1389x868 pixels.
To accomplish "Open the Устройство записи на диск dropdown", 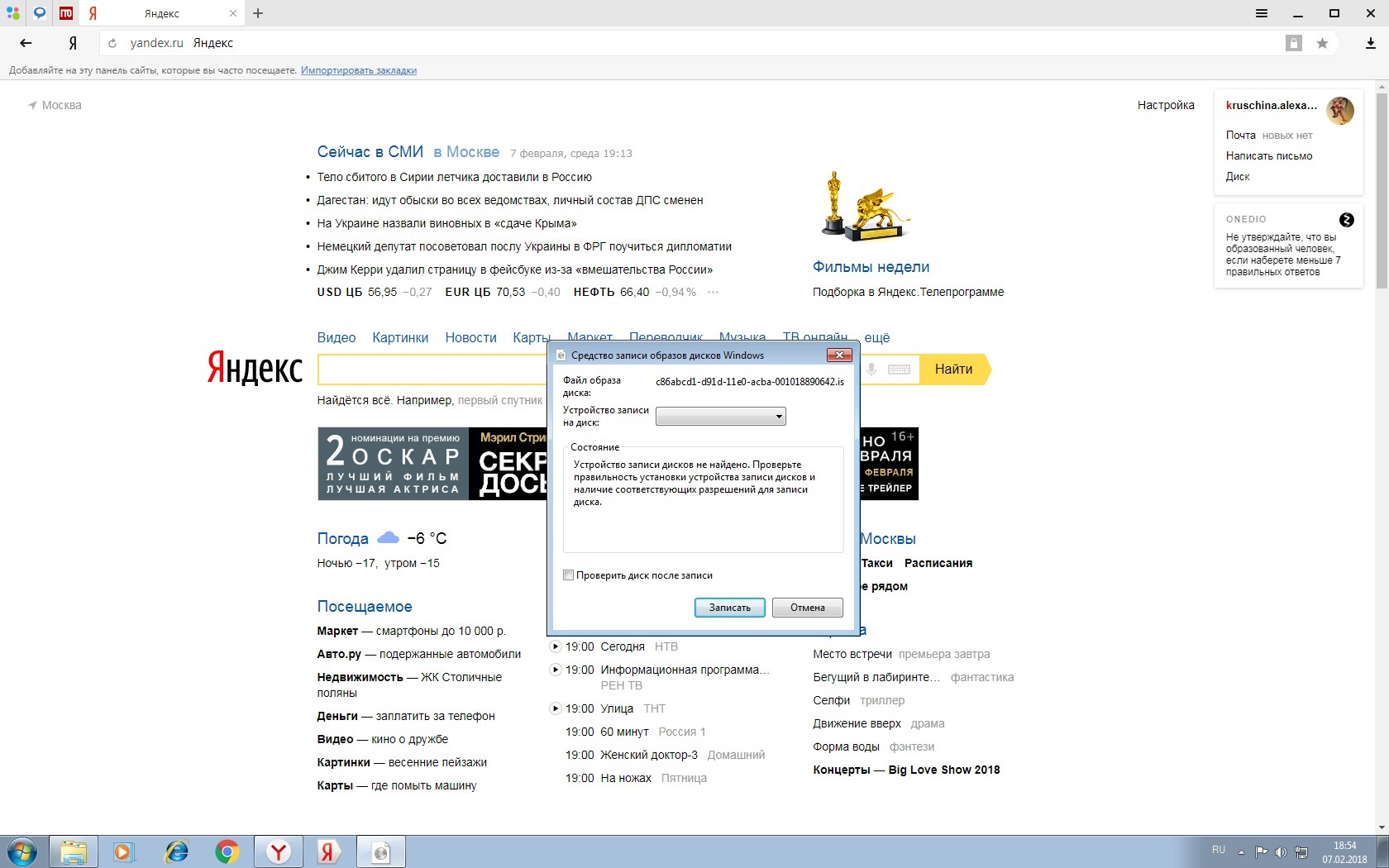I will click(x=720, y=417).
